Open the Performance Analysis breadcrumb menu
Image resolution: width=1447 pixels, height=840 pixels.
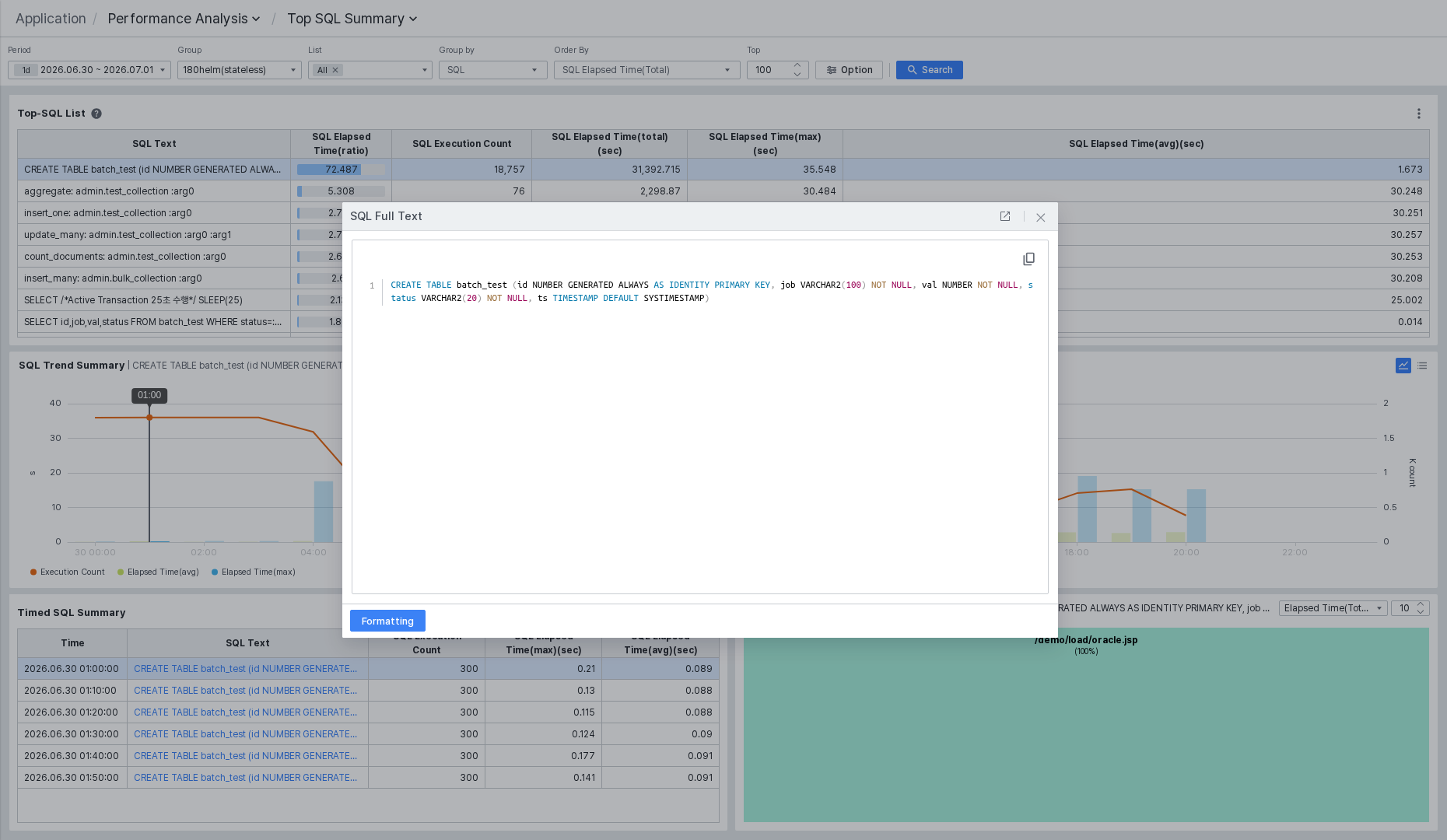(x=184, y=19)
